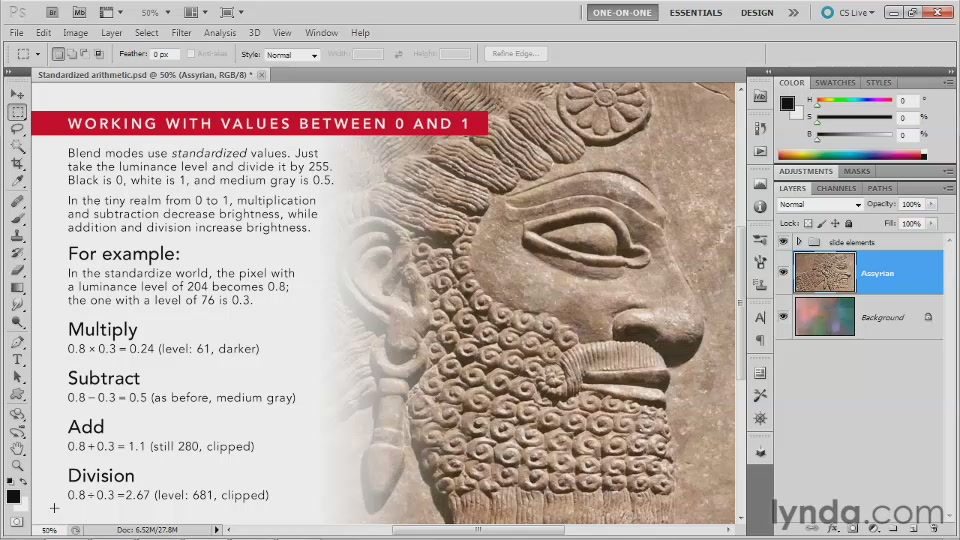Click the Feather input field
The height and width of the screenshot is (540, 960).
pos(165,54)
